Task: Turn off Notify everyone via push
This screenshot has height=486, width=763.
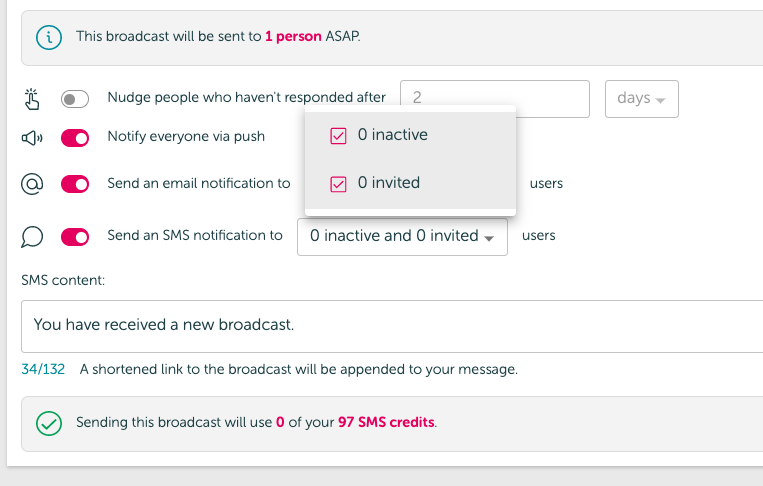Action: [x=75, y=138]
